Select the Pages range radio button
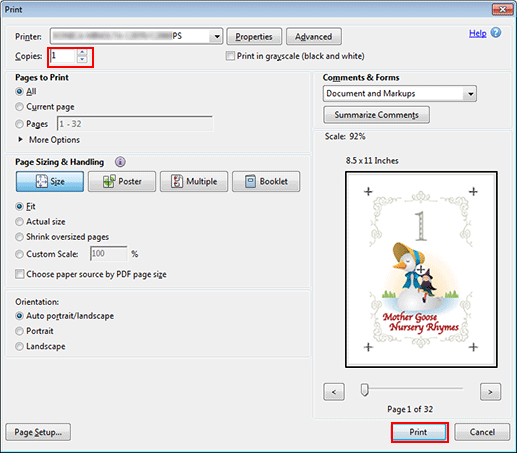This screenshot has height=453, width=517. point(19,124)
